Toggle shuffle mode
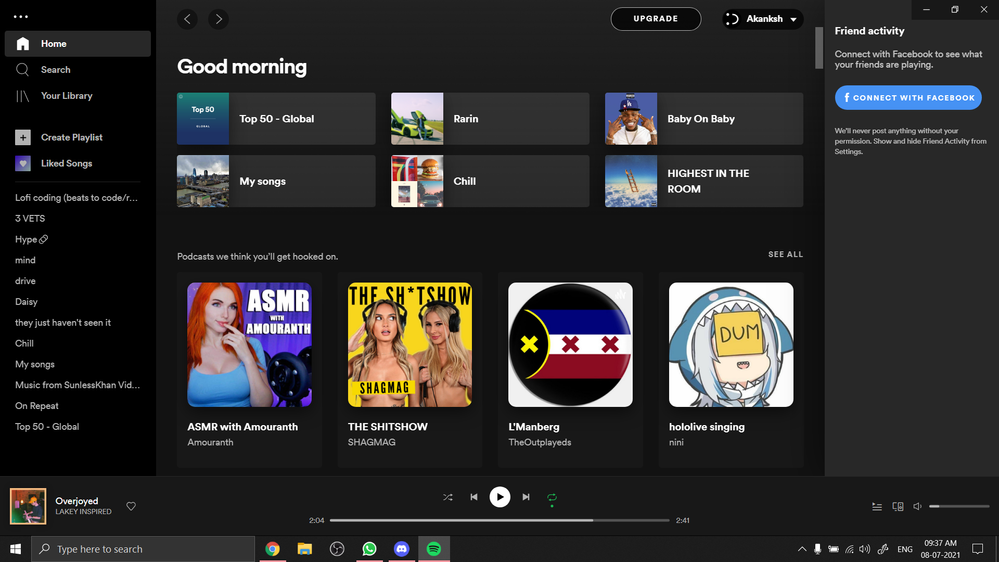This screenshot has width=999, height=562. [447, 497]
